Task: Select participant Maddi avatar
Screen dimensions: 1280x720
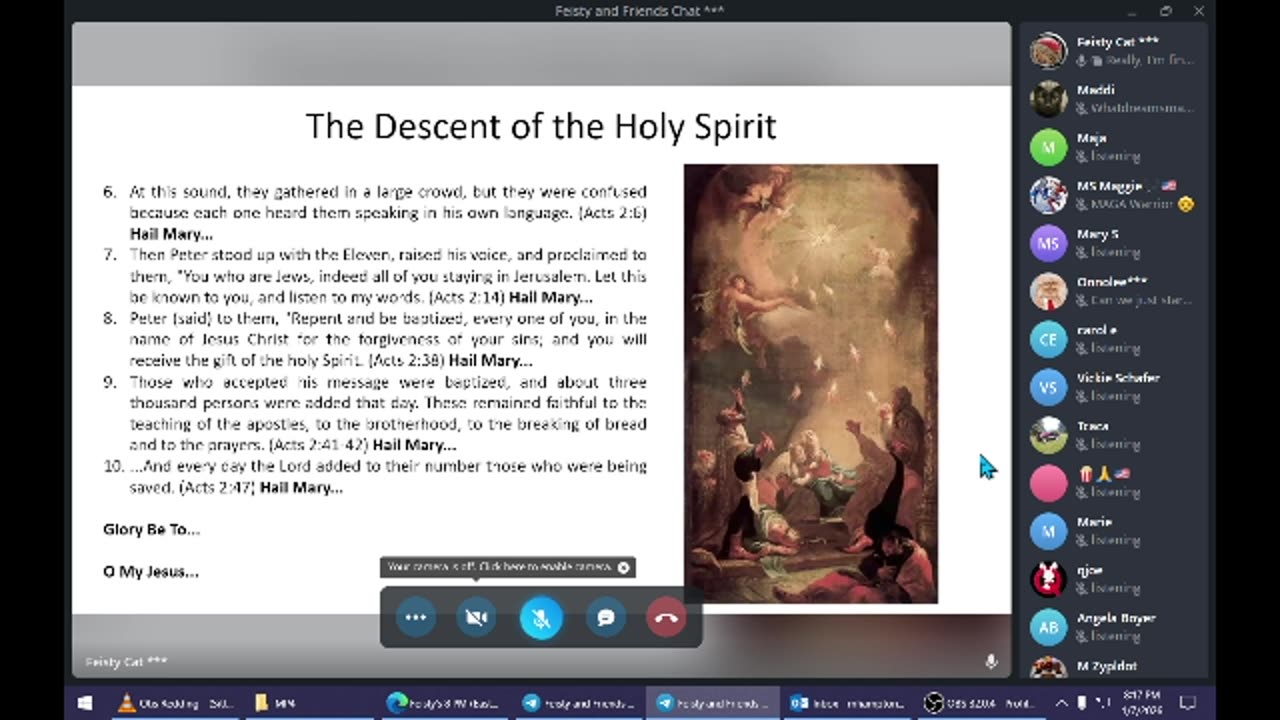Action: 1048,98
